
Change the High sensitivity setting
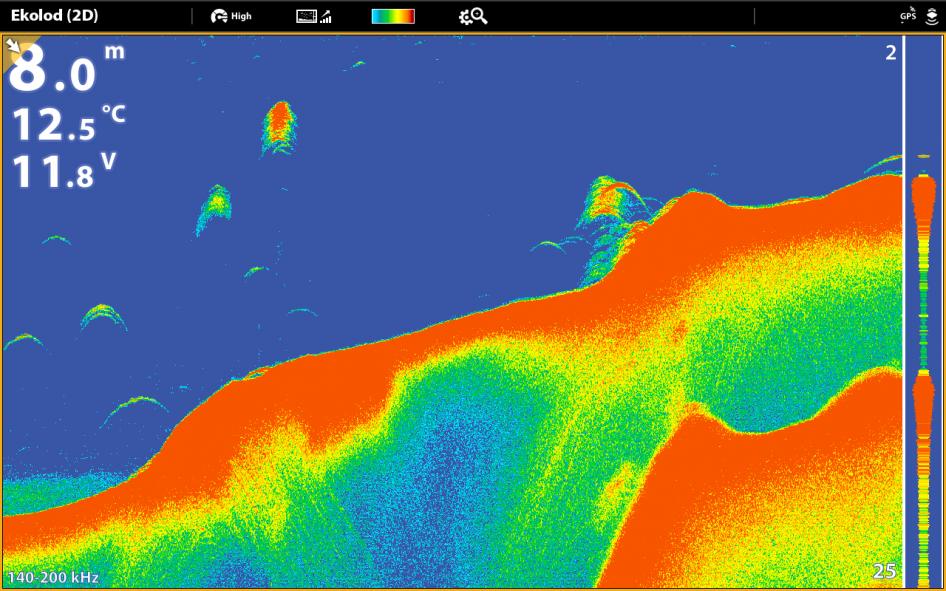point(241,16)
